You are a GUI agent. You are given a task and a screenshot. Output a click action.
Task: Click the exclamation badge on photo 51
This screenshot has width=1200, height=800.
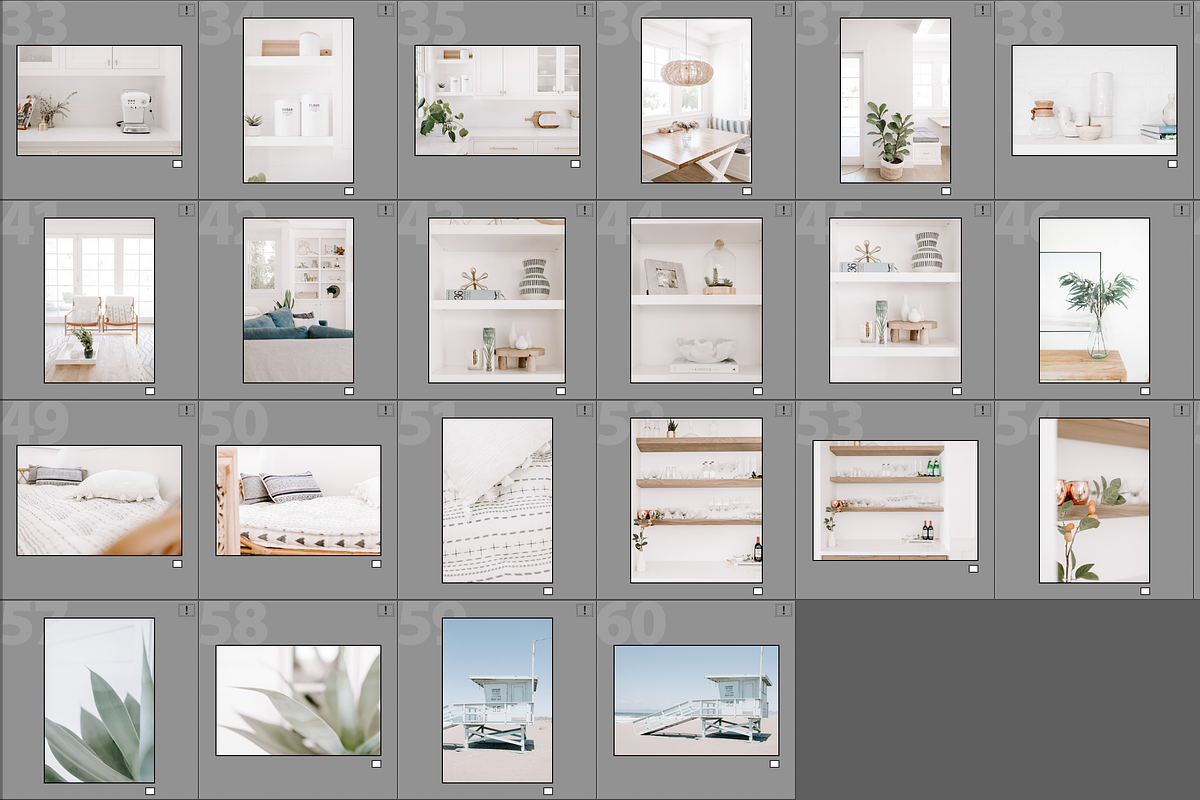click(x=584, y=410)
